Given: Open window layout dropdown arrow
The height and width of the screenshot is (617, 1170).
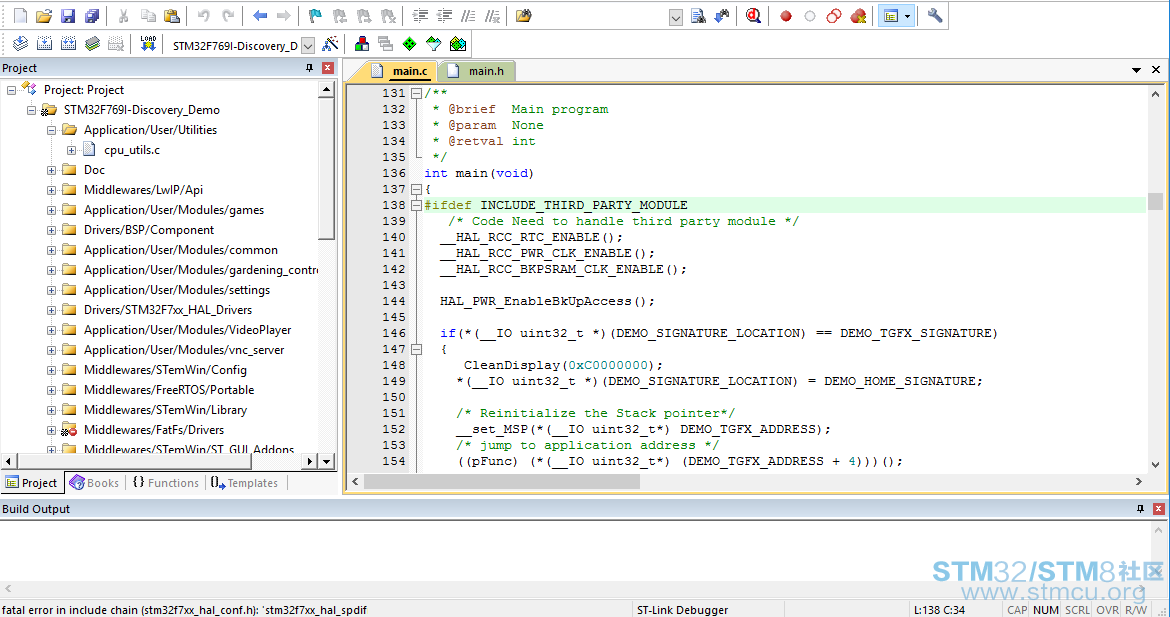Looking at the screenshot, I should [x=907, y=16].
